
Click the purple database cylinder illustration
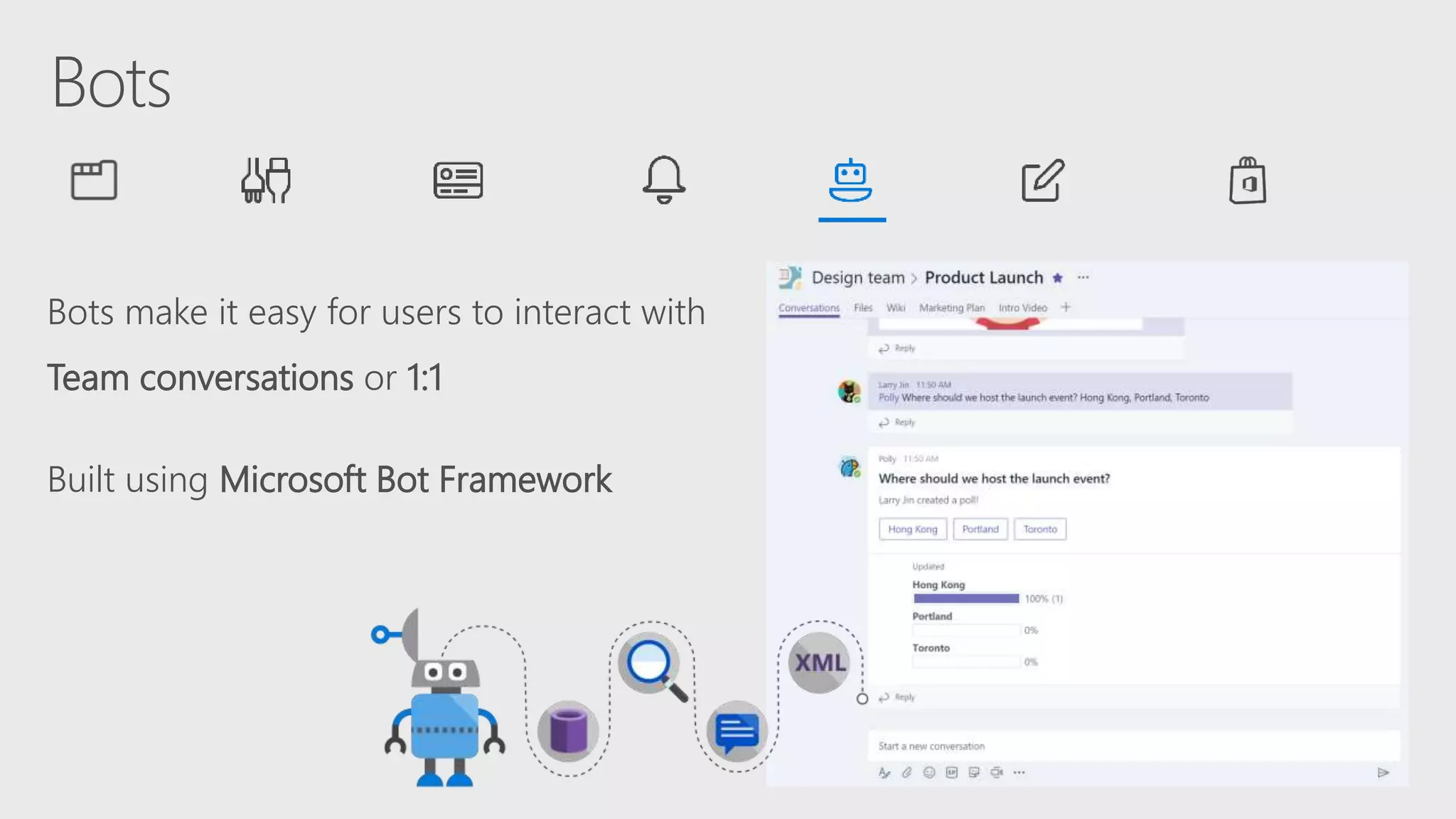pos(568,731)
